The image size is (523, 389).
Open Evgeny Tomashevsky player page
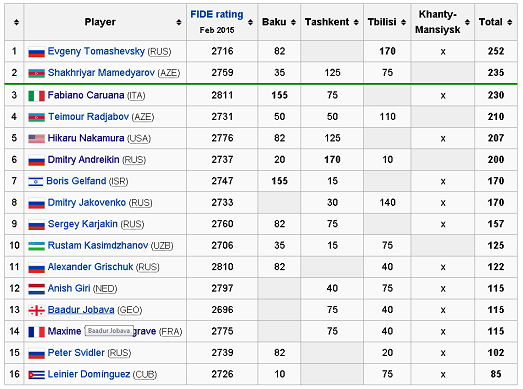pyautogui.click(x=96, y=51)
